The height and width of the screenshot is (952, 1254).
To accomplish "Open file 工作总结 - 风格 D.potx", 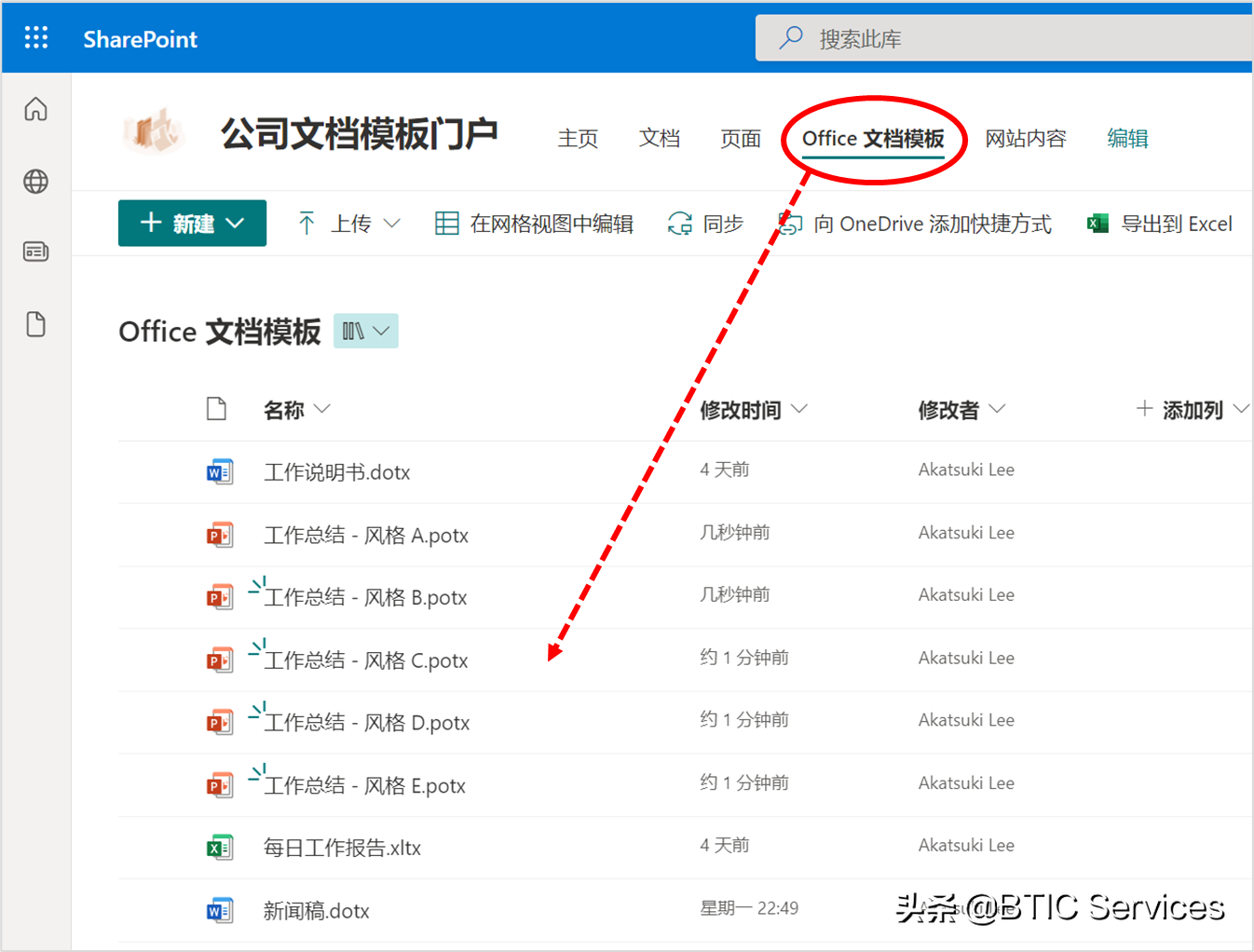I will point(367,723).
